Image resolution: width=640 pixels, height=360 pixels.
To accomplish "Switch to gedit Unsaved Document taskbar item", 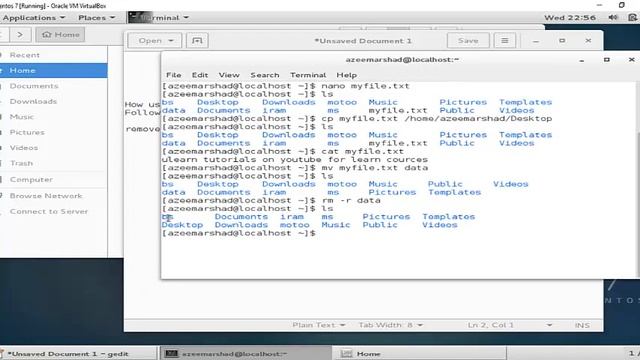I will pos(78,353).
